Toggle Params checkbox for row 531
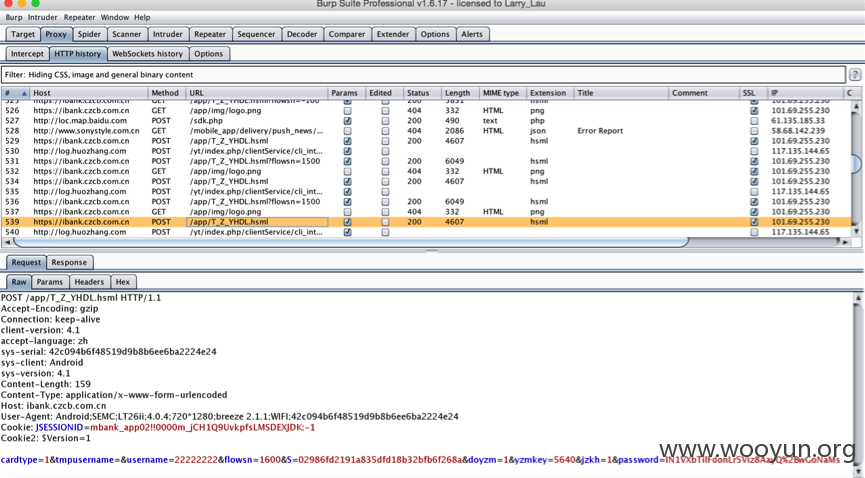 click(x=347, y=162)
